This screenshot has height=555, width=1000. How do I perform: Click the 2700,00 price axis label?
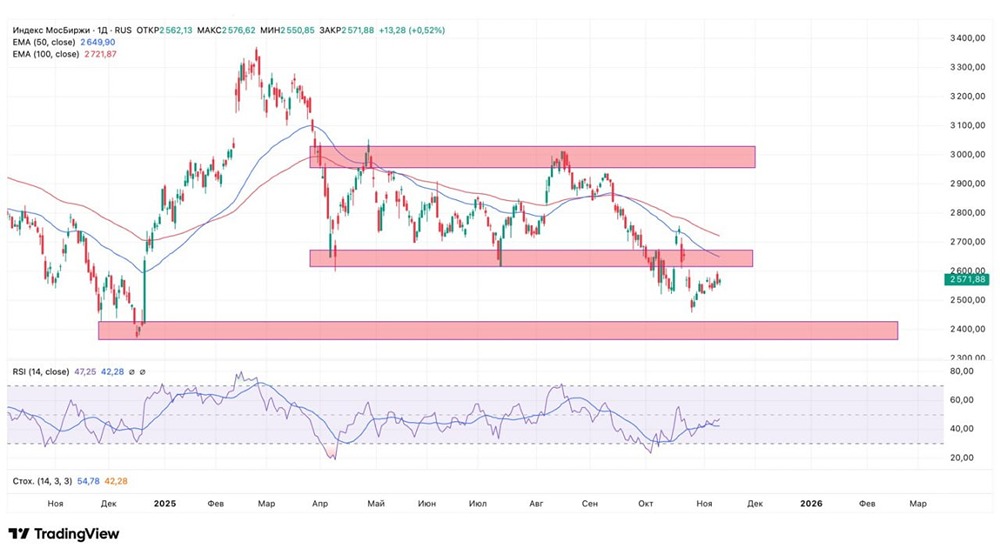tap(967, 242)
